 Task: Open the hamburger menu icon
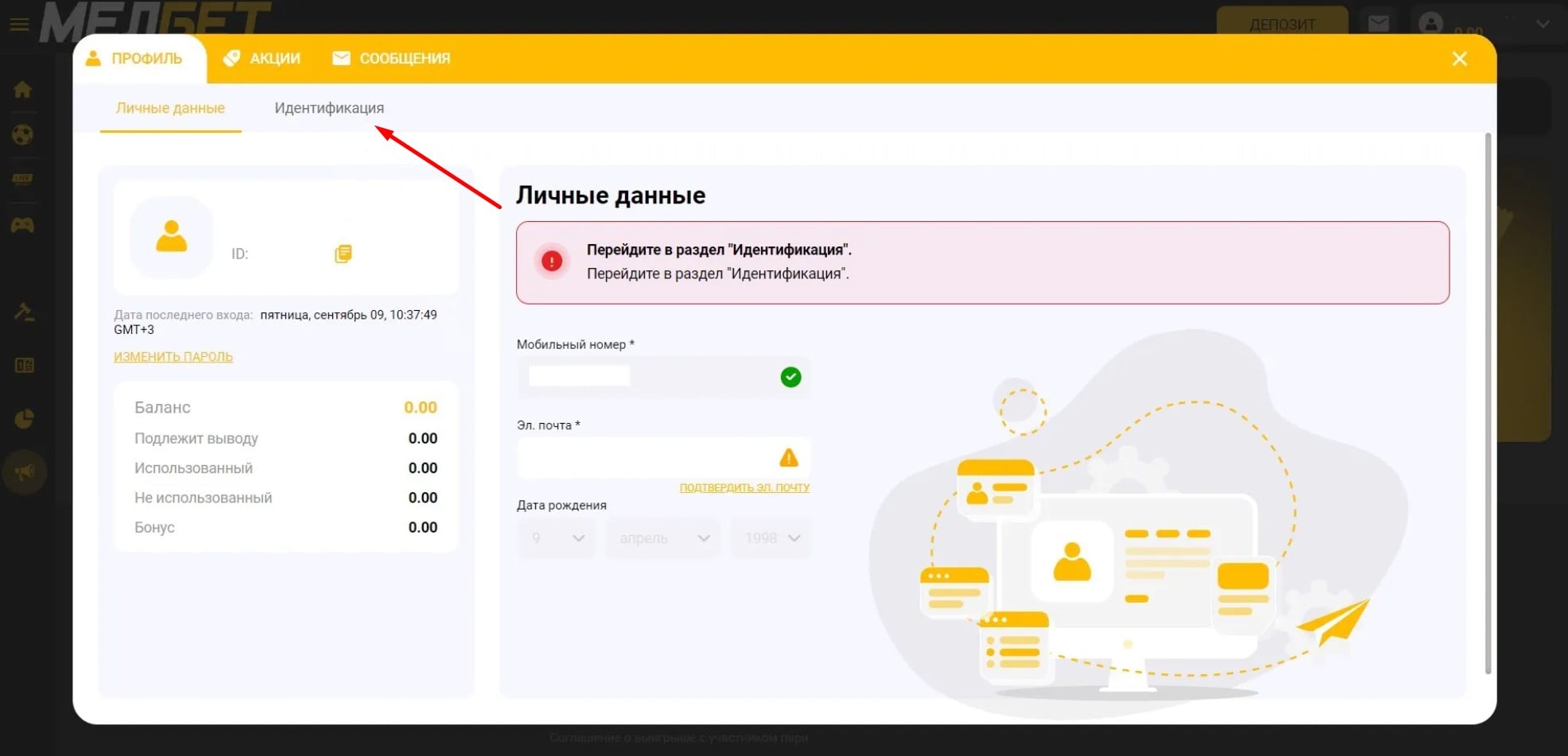pyautogui.click(x=19, y=25)
